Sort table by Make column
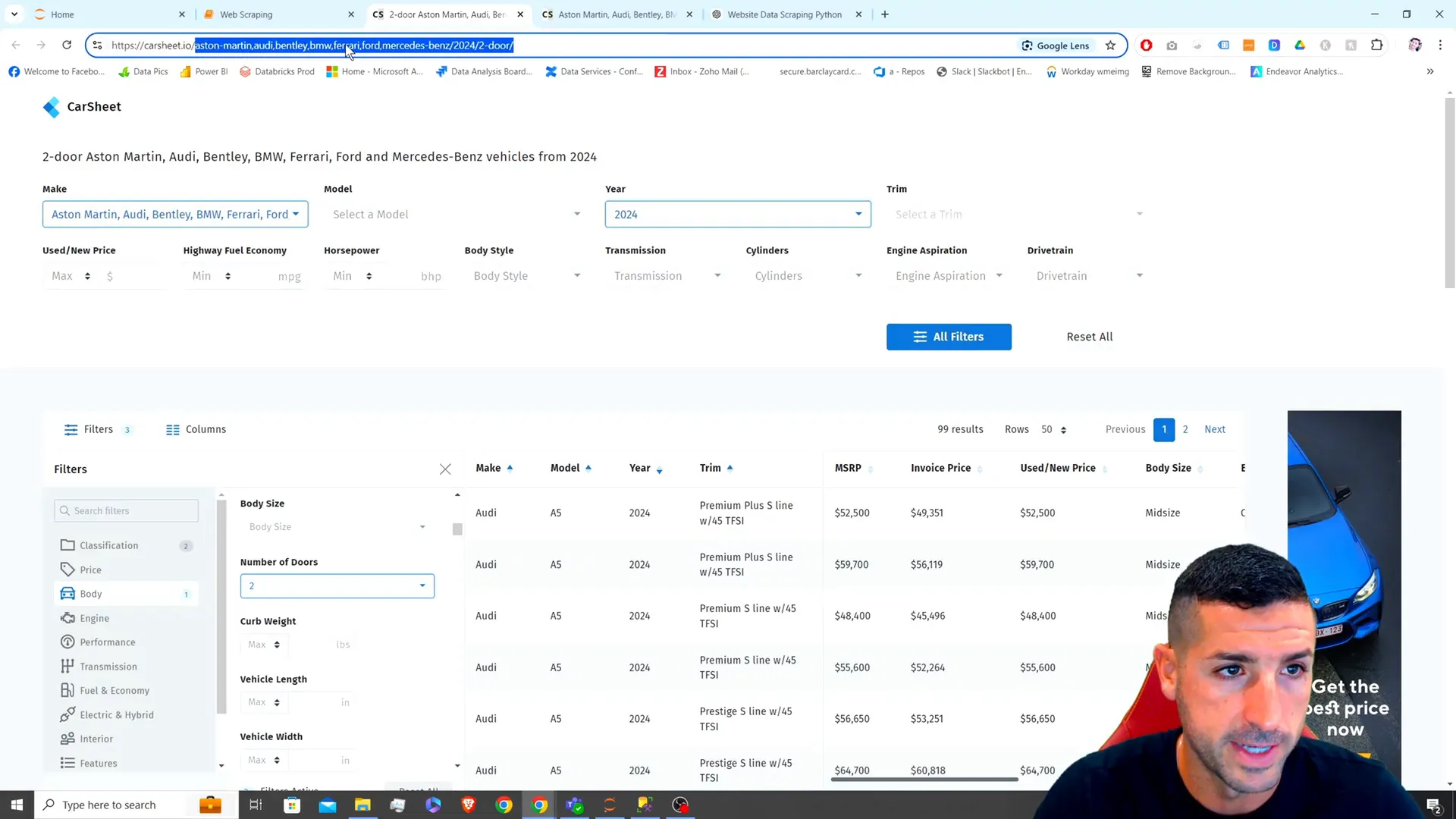 tap(494, 468)
